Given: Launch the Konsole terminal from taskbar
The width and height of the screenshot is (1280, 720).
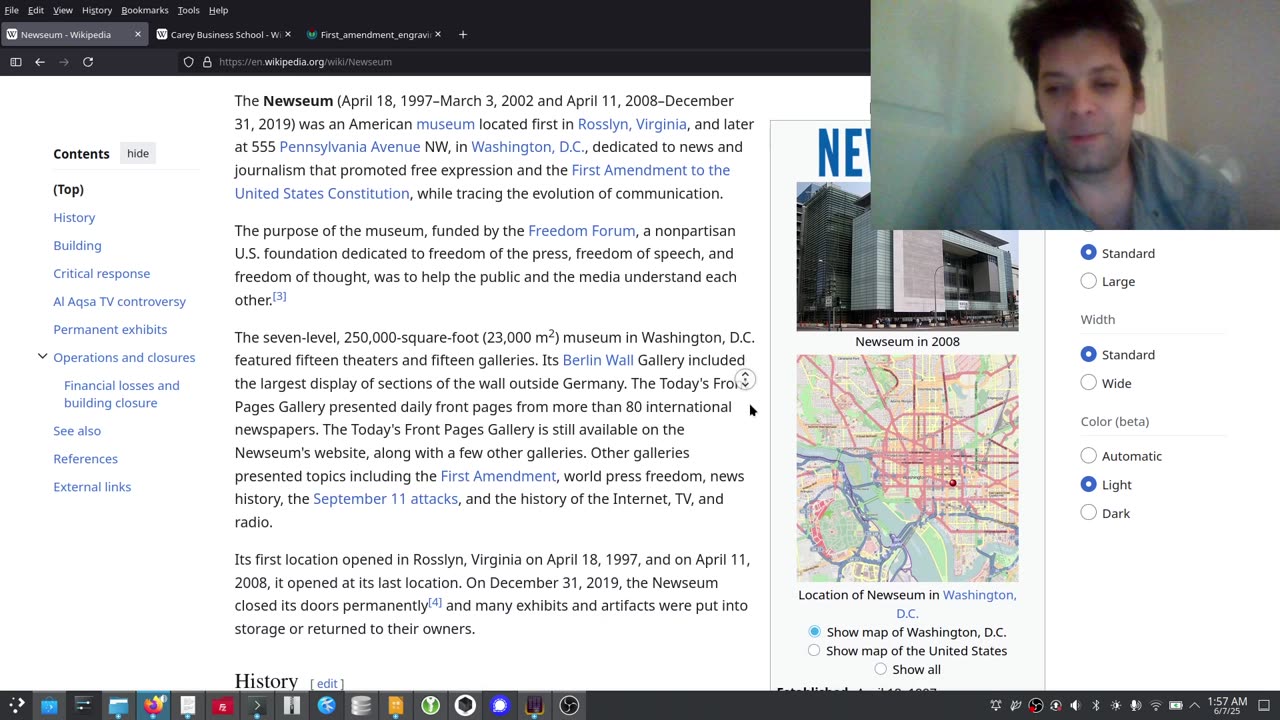Looking at the screenshot, I should [x=257, y=705].
